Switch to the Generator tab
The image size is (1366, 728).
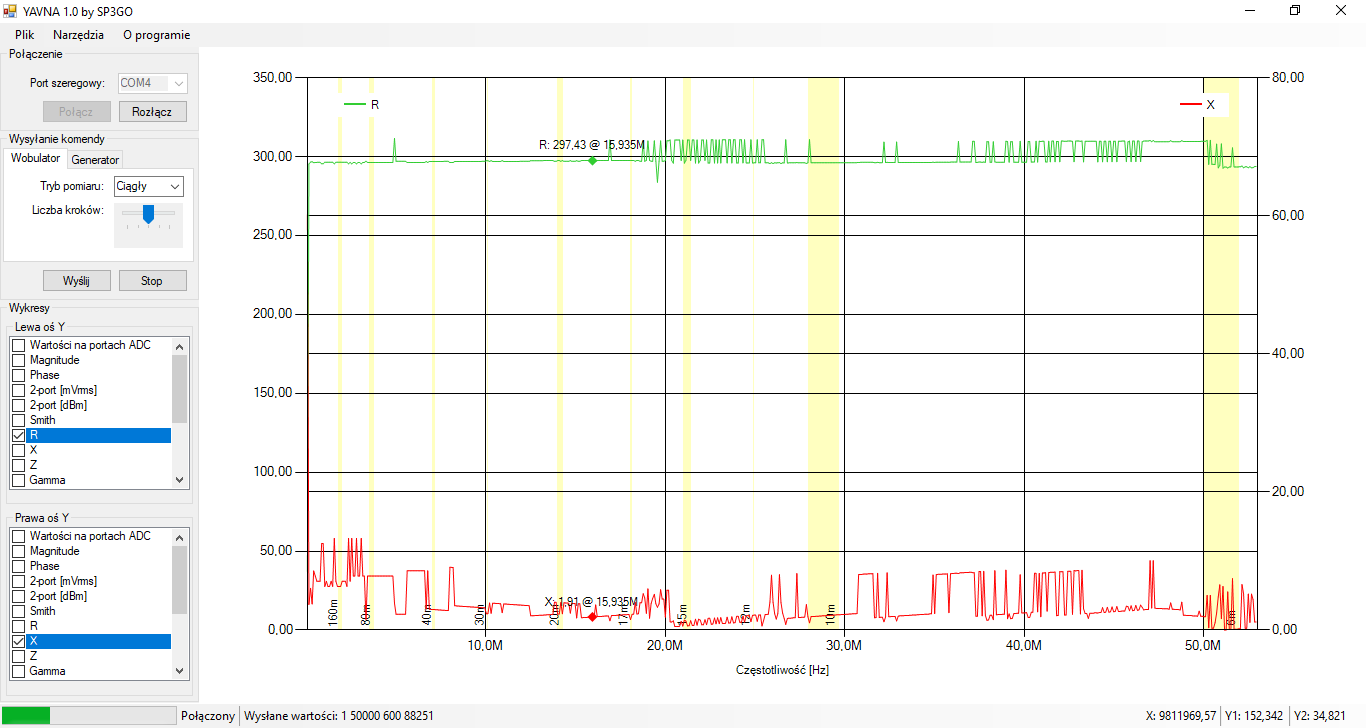tap(95, 160)
